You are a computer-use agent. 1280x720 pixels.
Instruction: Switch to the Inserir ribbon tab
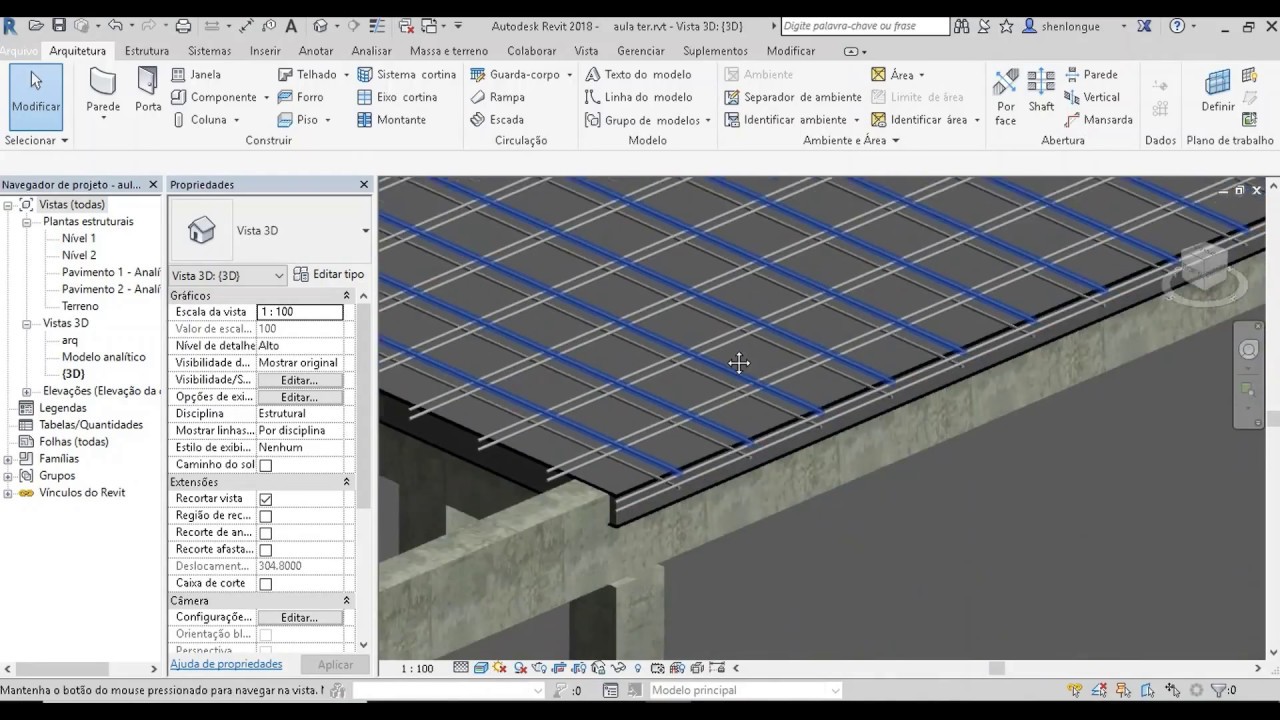(x=265, y=51)
